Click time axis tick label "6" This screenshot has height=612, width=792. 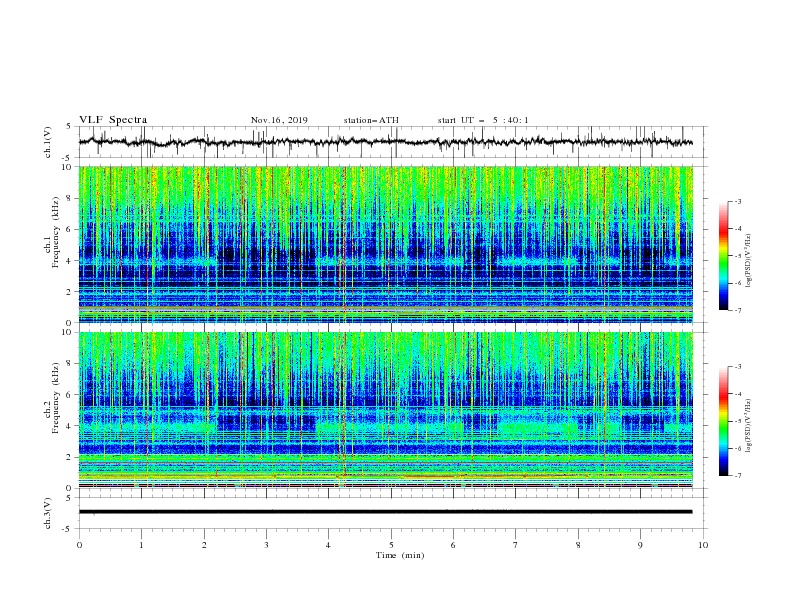point(453,545)
